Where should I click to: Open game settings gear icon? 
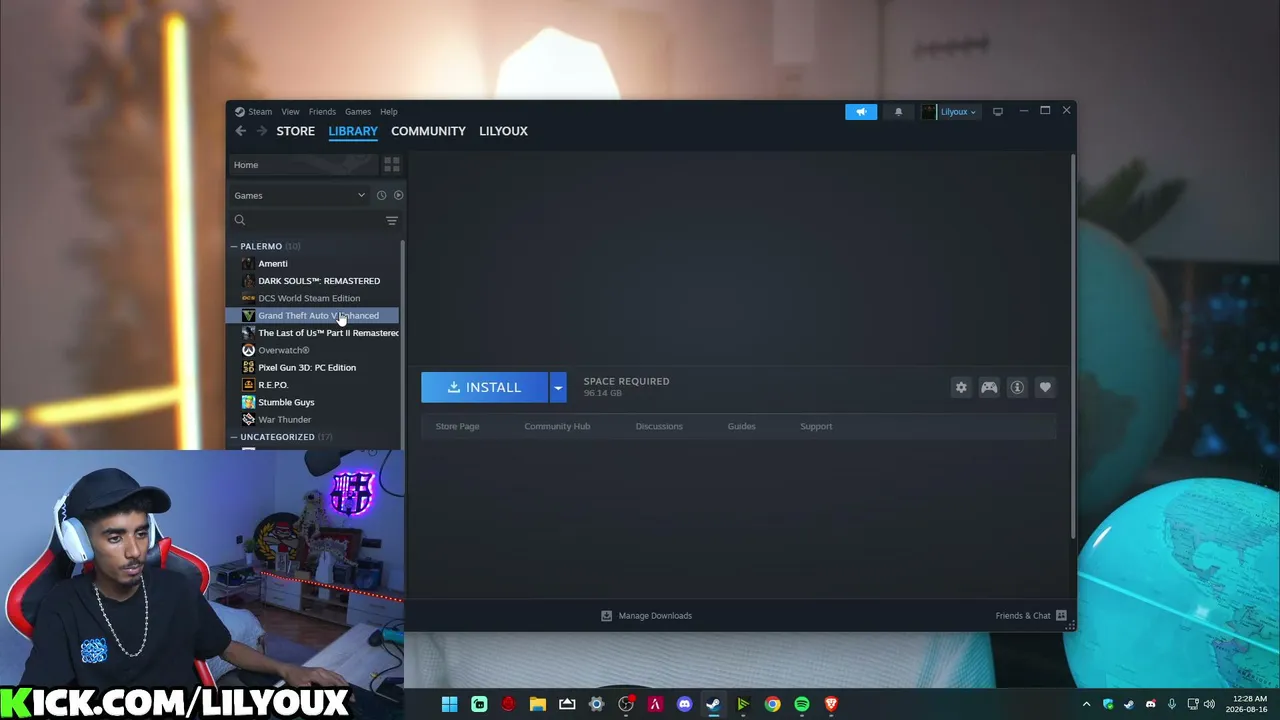click(x=961, y=387)
